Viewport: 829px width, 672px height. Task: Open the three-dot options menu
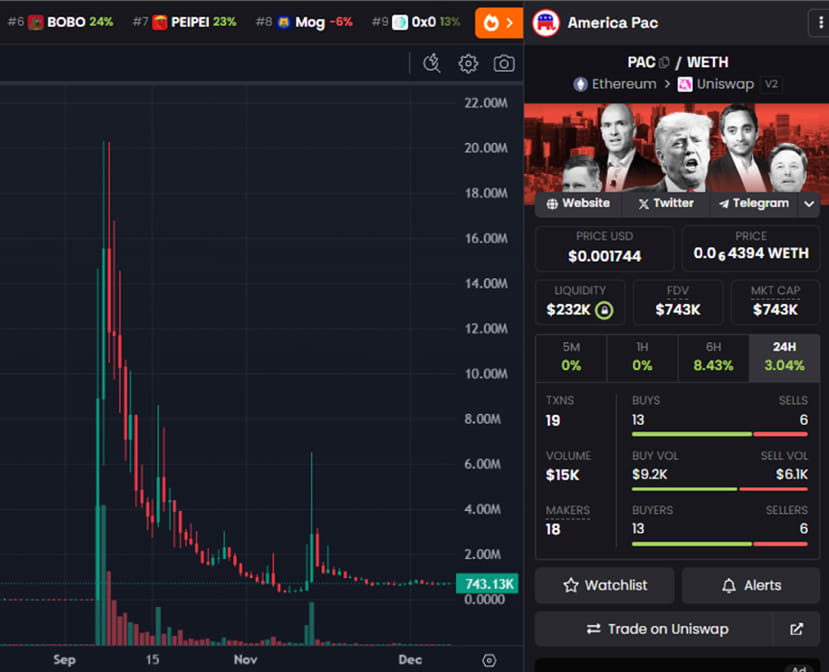pyautogui.click(x=821, y=23)
